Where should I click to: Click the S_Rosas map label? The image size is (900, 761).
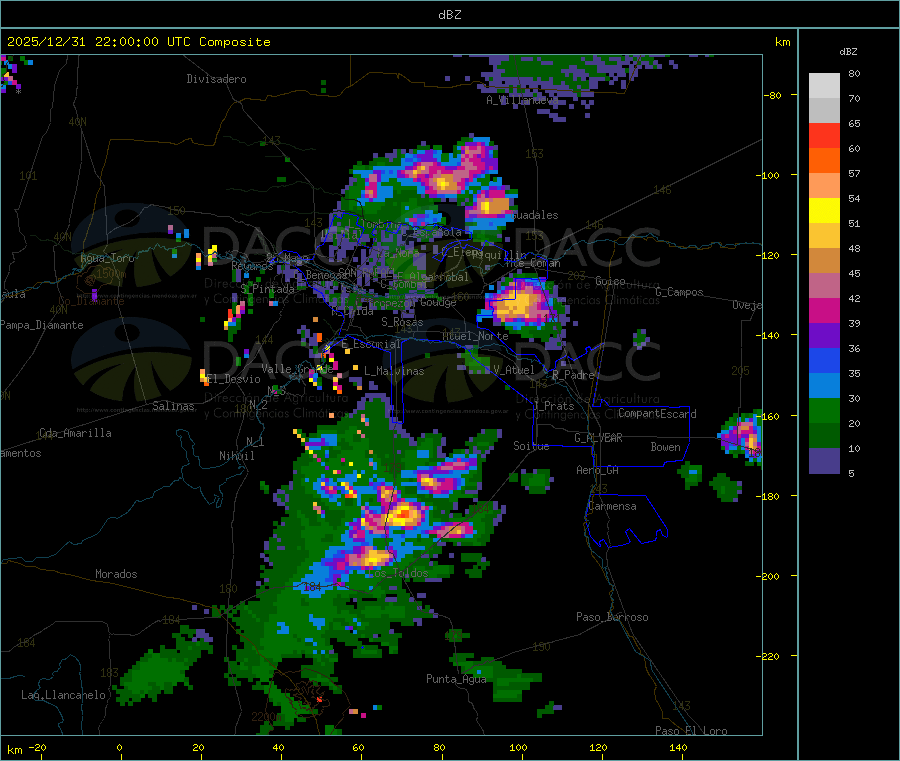tap(402, 322)
